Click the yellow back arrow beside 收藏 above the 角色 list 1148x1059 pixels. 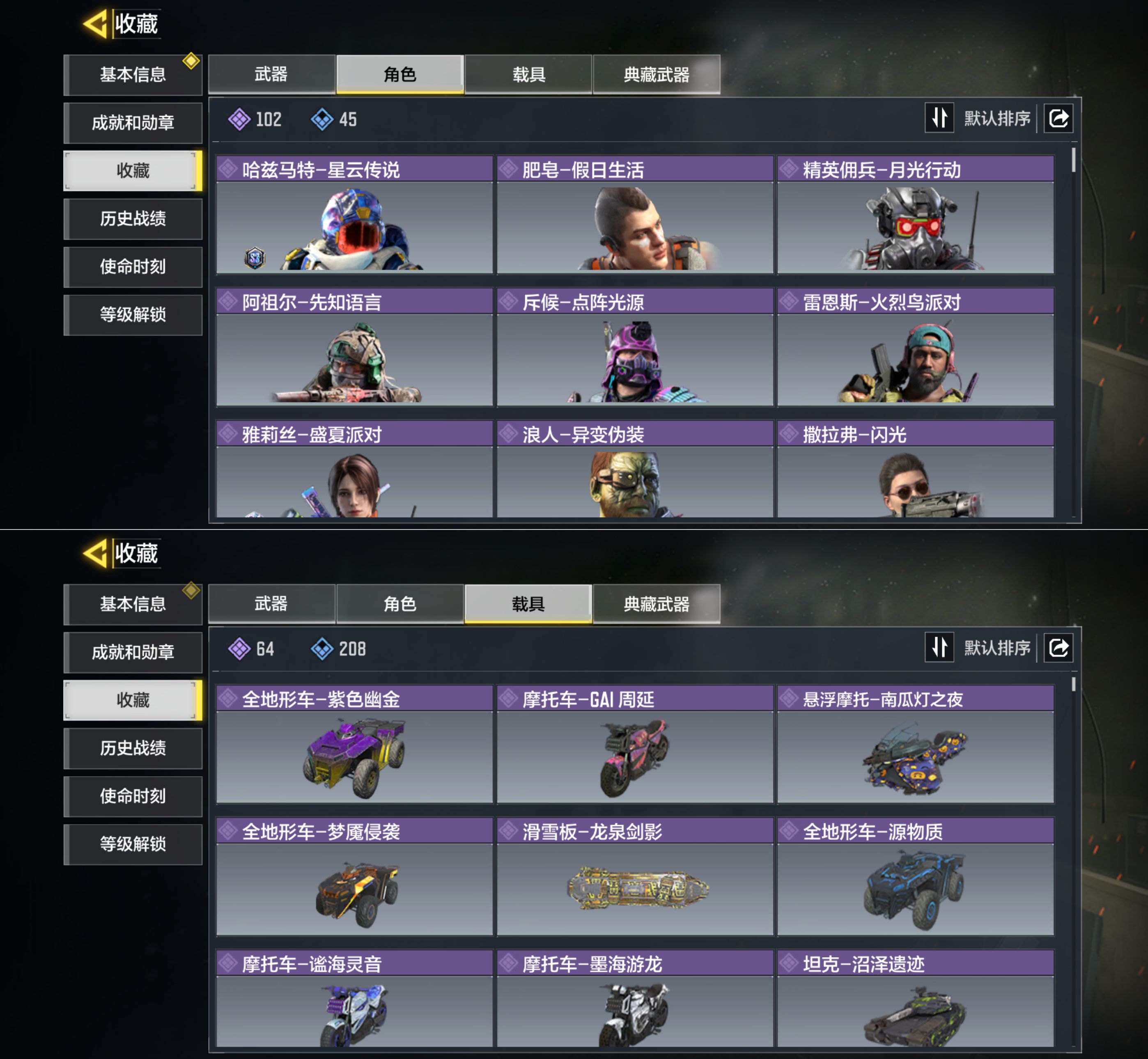[x=96, y=24]
